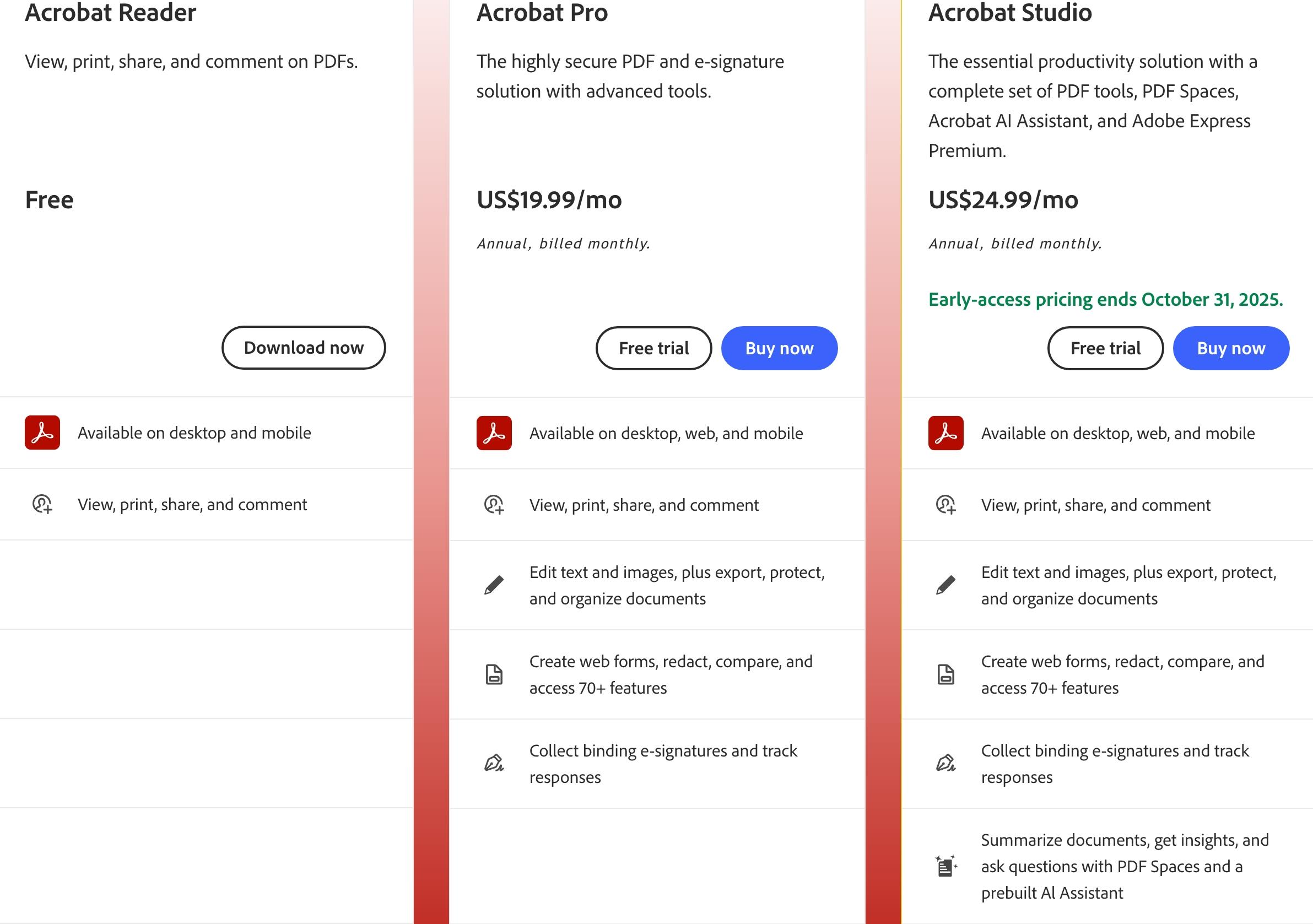This screenshot has width=1313, height=924.
Task: Click Buy now under Acrobat Studio
Action: (x=1231, y=348)
